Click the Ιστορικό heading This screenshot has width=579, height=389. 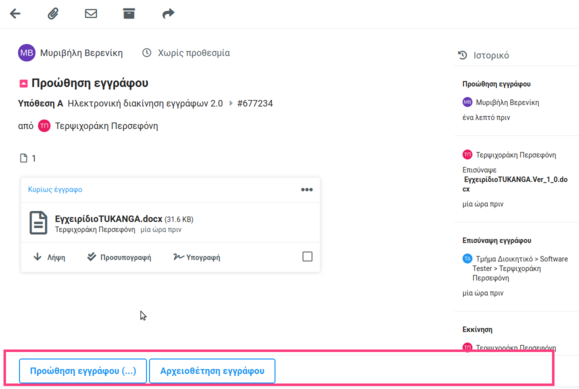point(491,55)
